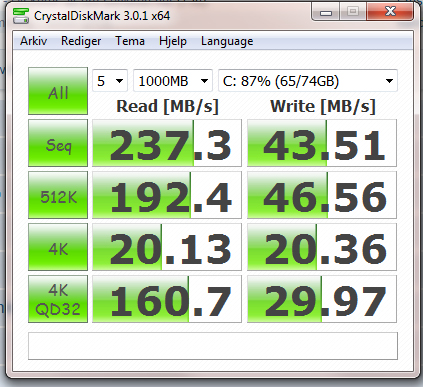The height and width of the screenshot is (387, 423).
Task: Click the 4K QD32 read result 160.7
Action: [x=167, y=299]
